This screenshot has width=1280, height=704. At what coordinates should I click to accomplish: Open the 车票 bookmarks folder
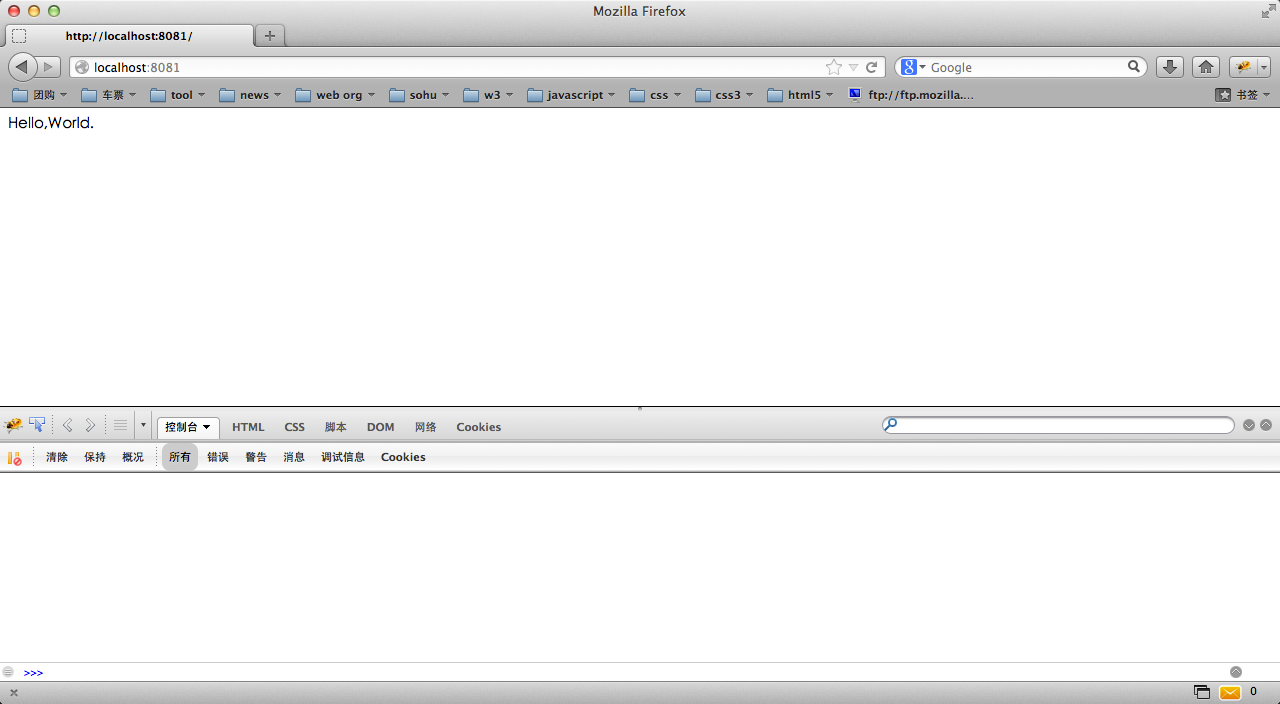point(110,95)
